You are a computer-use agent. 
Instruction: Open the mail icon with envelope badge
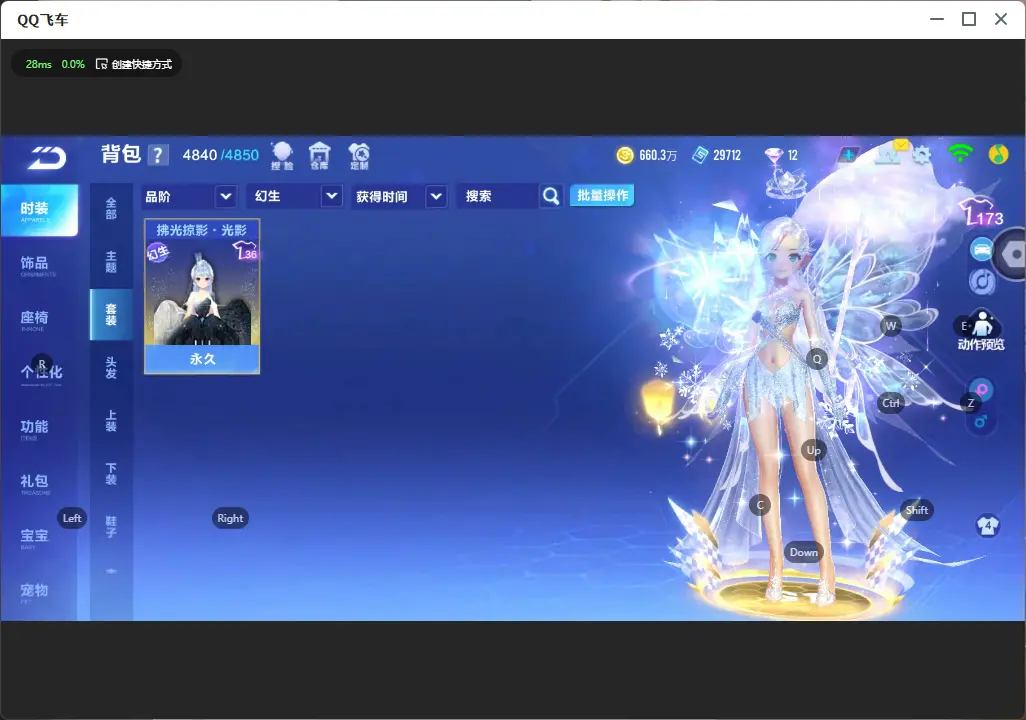click(890, 153)
